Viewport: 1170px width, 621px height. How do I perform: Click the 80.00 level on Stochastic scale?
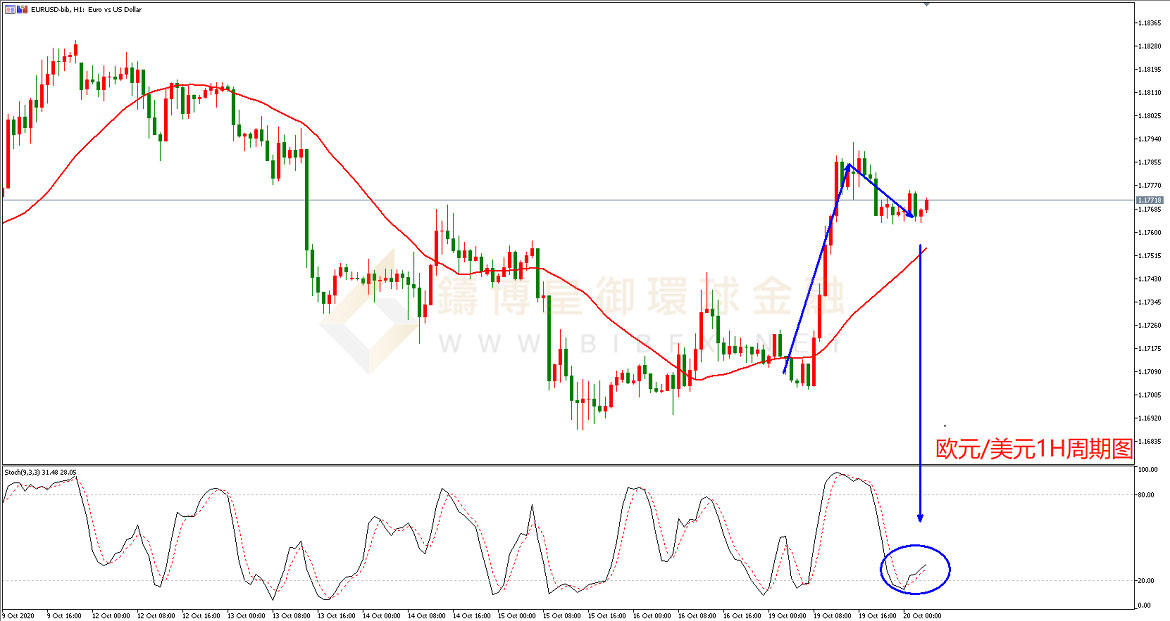pyautogui.click(x=1148, y=494)
